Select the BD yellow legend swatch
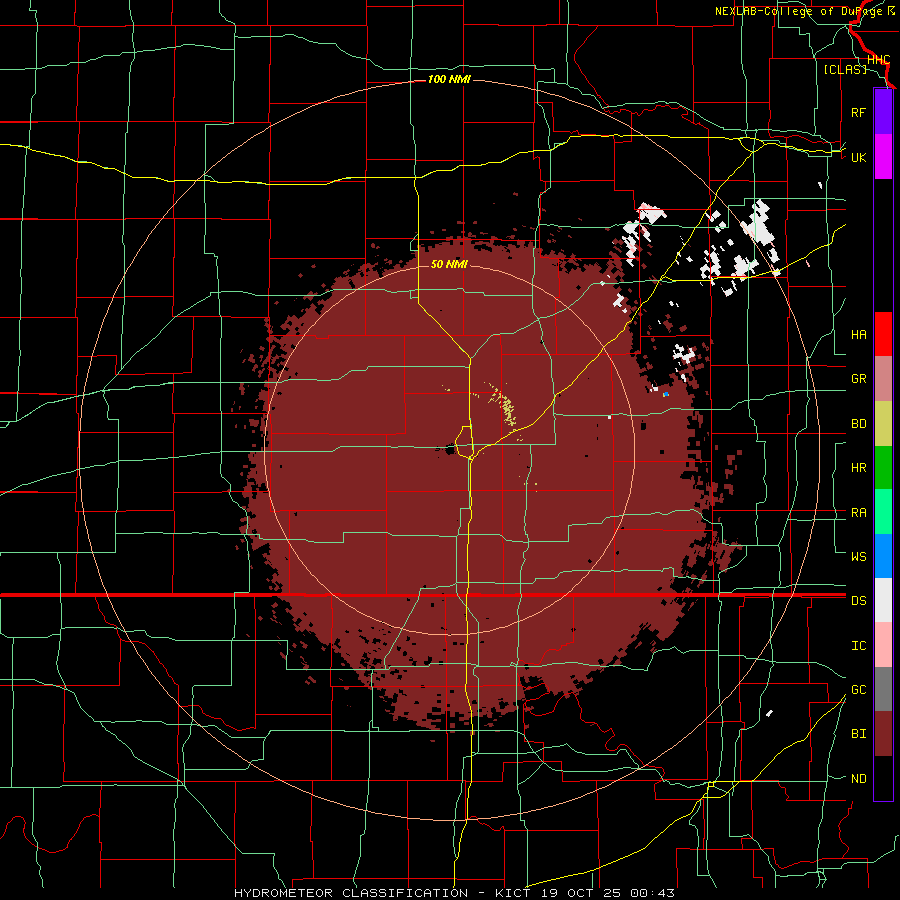 883,424
